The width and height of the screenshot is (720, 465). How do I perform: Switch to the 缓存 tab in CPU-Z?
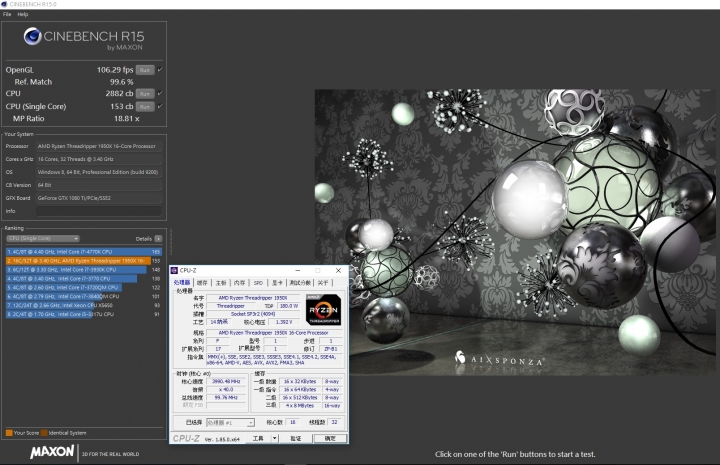[x=202, y=283]
